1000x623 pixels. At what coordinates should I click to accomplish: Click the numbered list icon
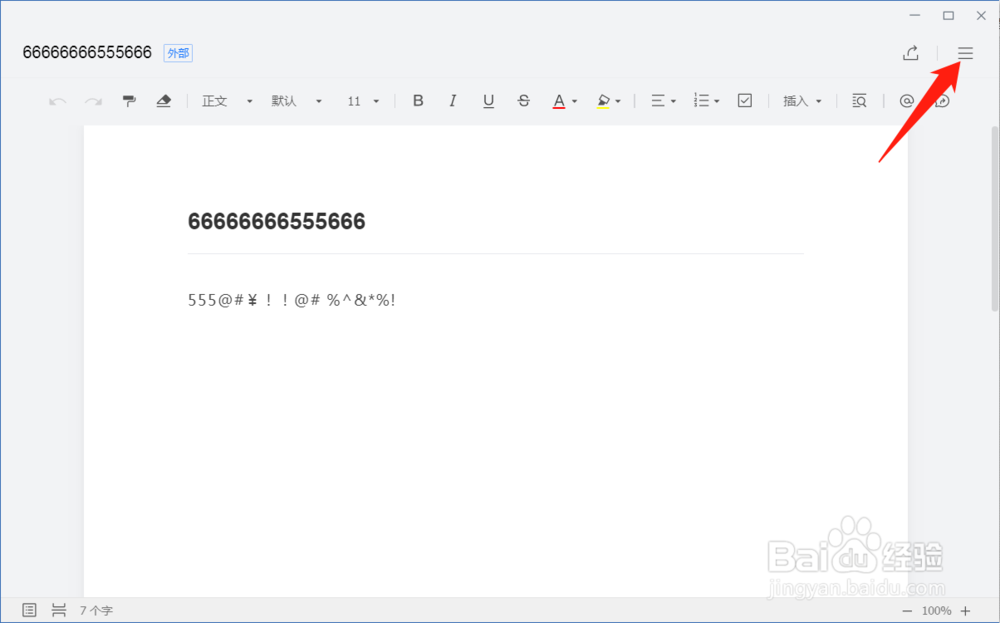click(702, 101)
